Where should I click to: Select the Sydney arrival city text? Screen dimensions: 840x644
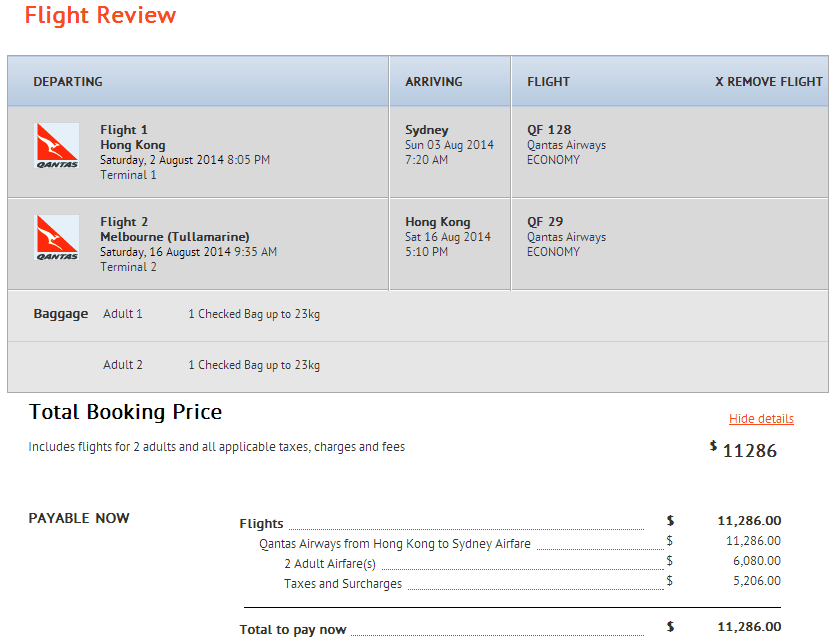point(427,130)
